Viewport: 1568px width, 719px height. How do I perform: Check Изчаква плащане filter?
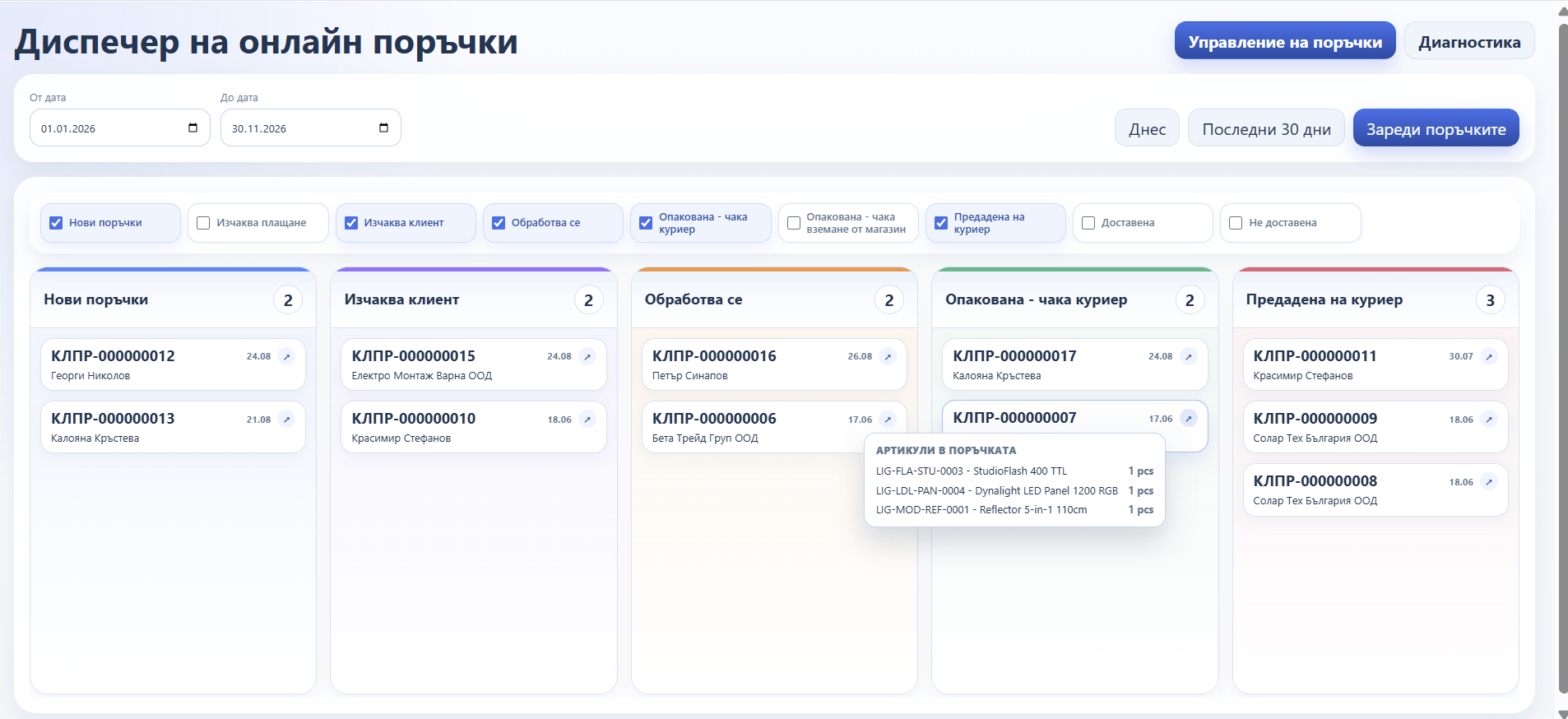pyautogui.click(x=203, y=223)
